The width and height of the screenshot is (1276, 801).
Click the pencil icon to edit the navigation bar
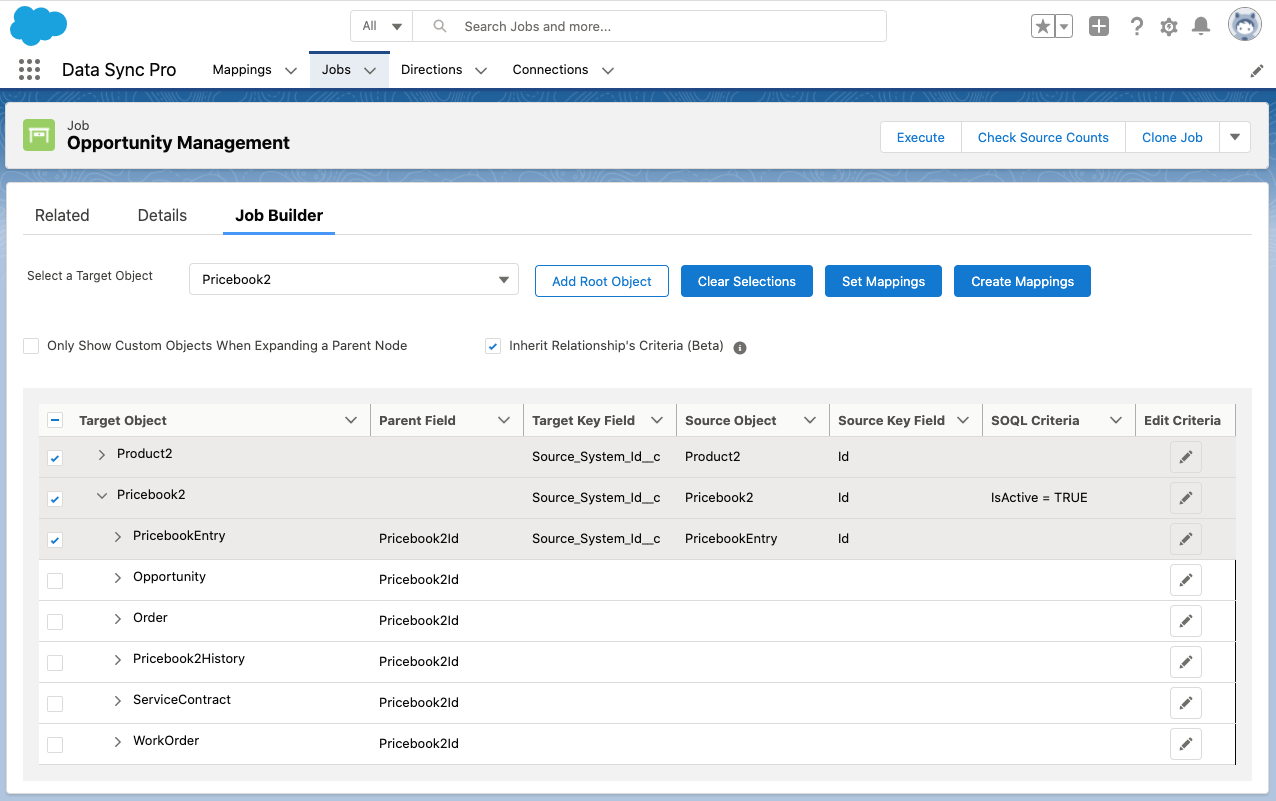tap(1257, 71)
